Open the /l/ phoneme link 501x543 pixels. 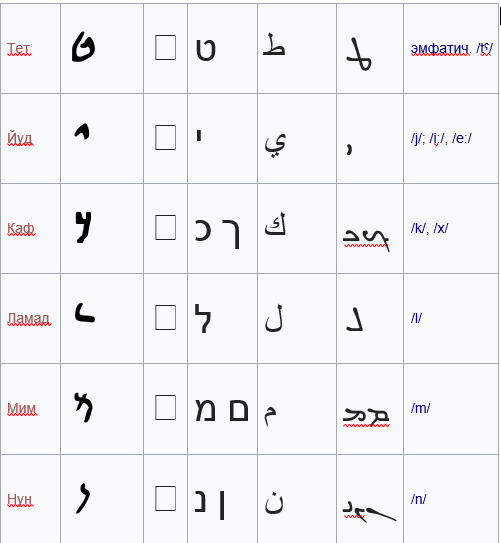416,319
